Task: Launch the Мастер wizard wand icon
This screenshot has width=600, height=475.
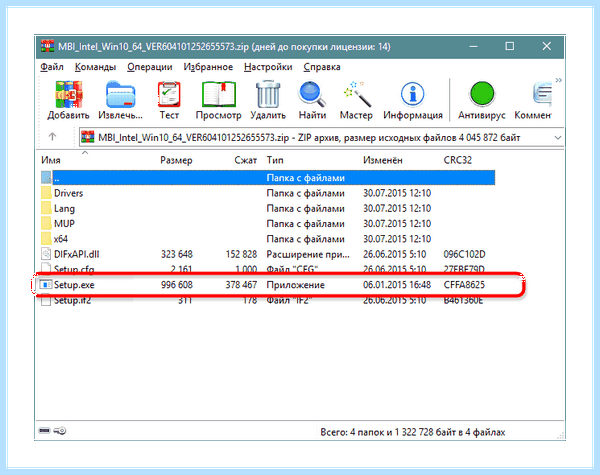Action: (357, 94)
